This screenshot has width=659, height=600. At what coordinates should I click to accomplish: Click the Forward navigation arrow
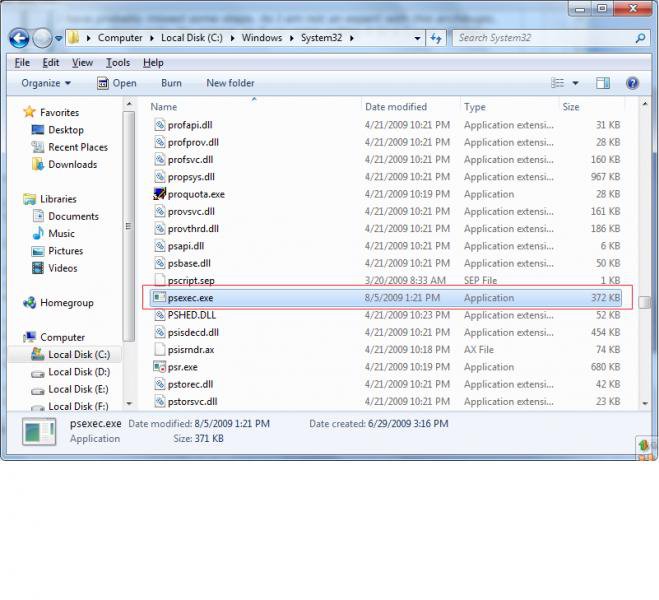point(42,39)
